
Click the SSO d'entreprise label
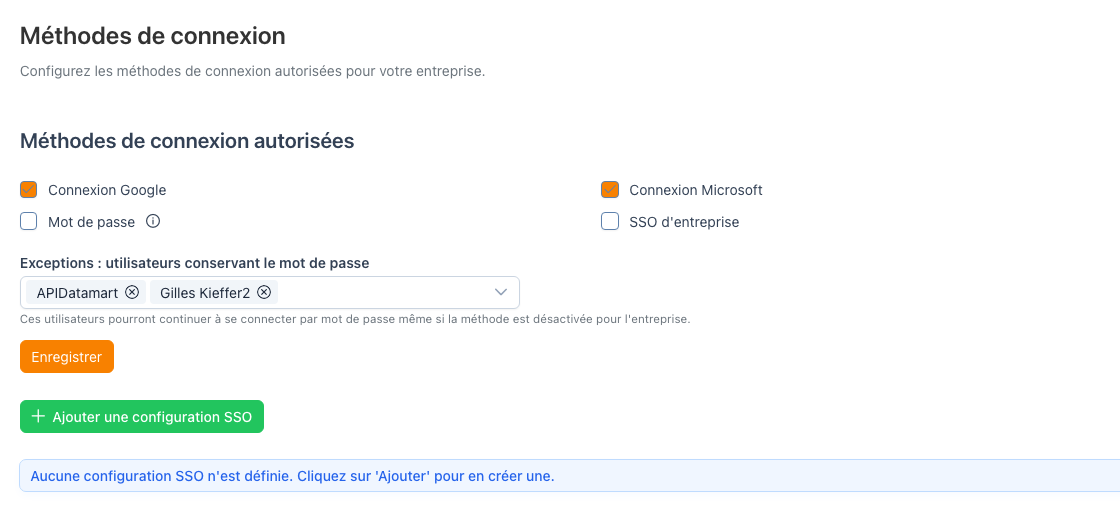(684, 221)
